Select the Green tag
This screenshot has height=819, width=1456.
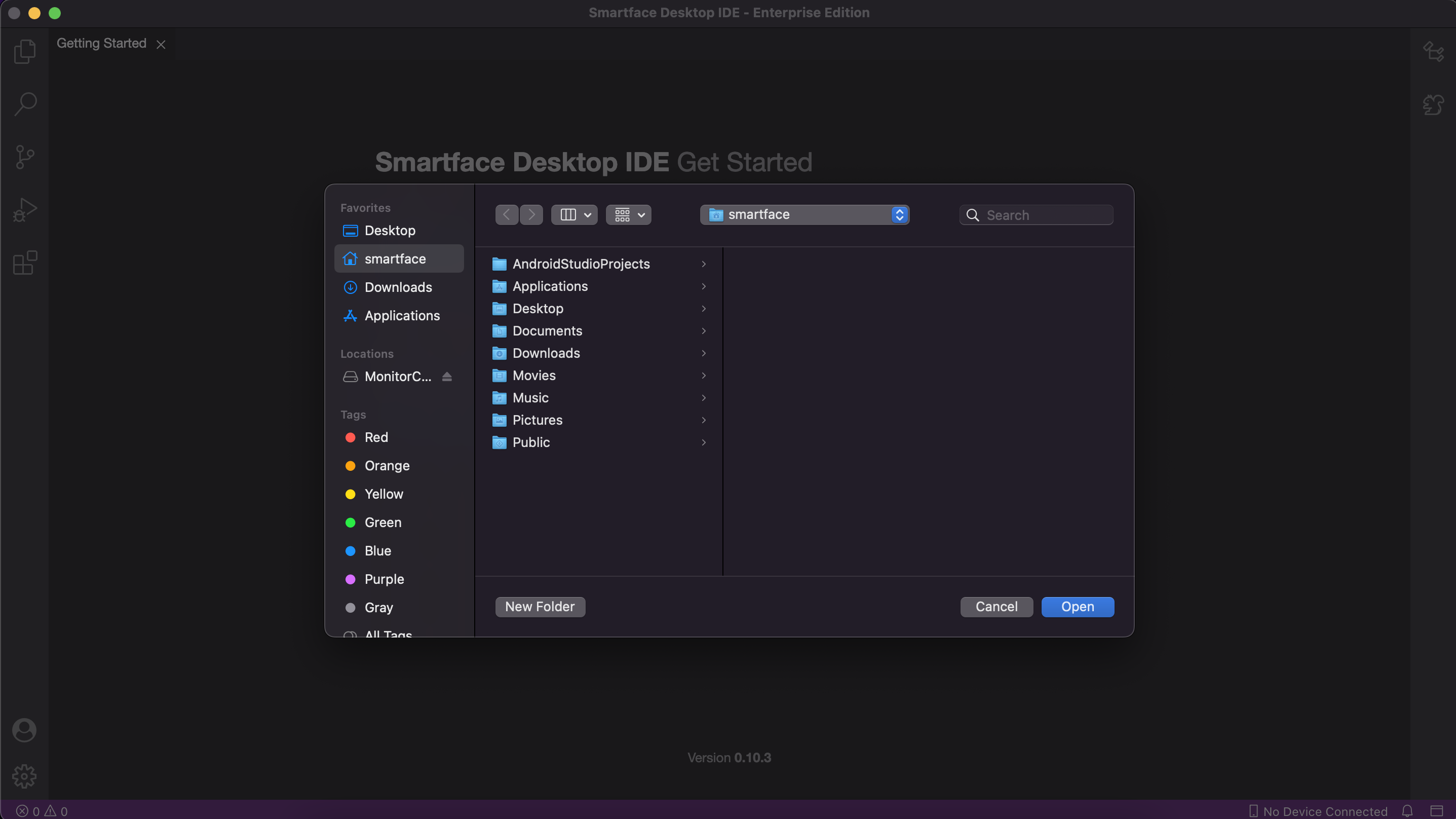pyautogui.click(x=399, y=523)
